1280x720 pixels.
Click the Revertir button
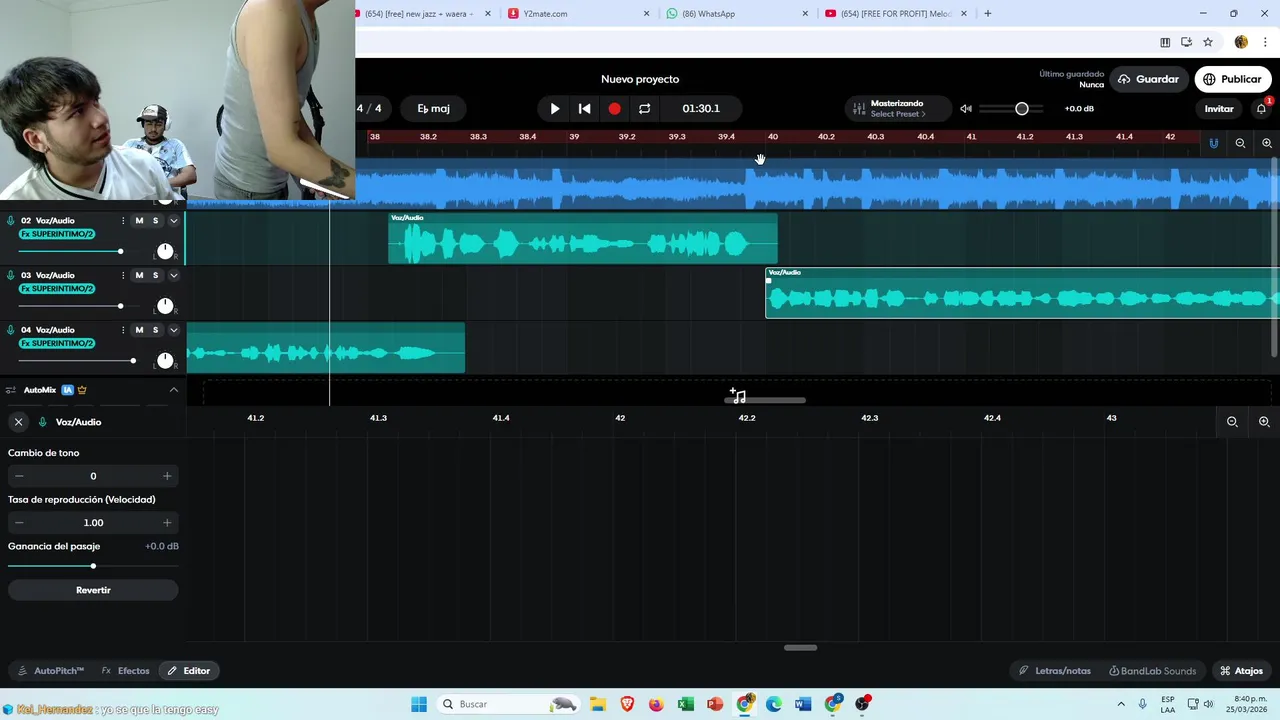(93, 590)
